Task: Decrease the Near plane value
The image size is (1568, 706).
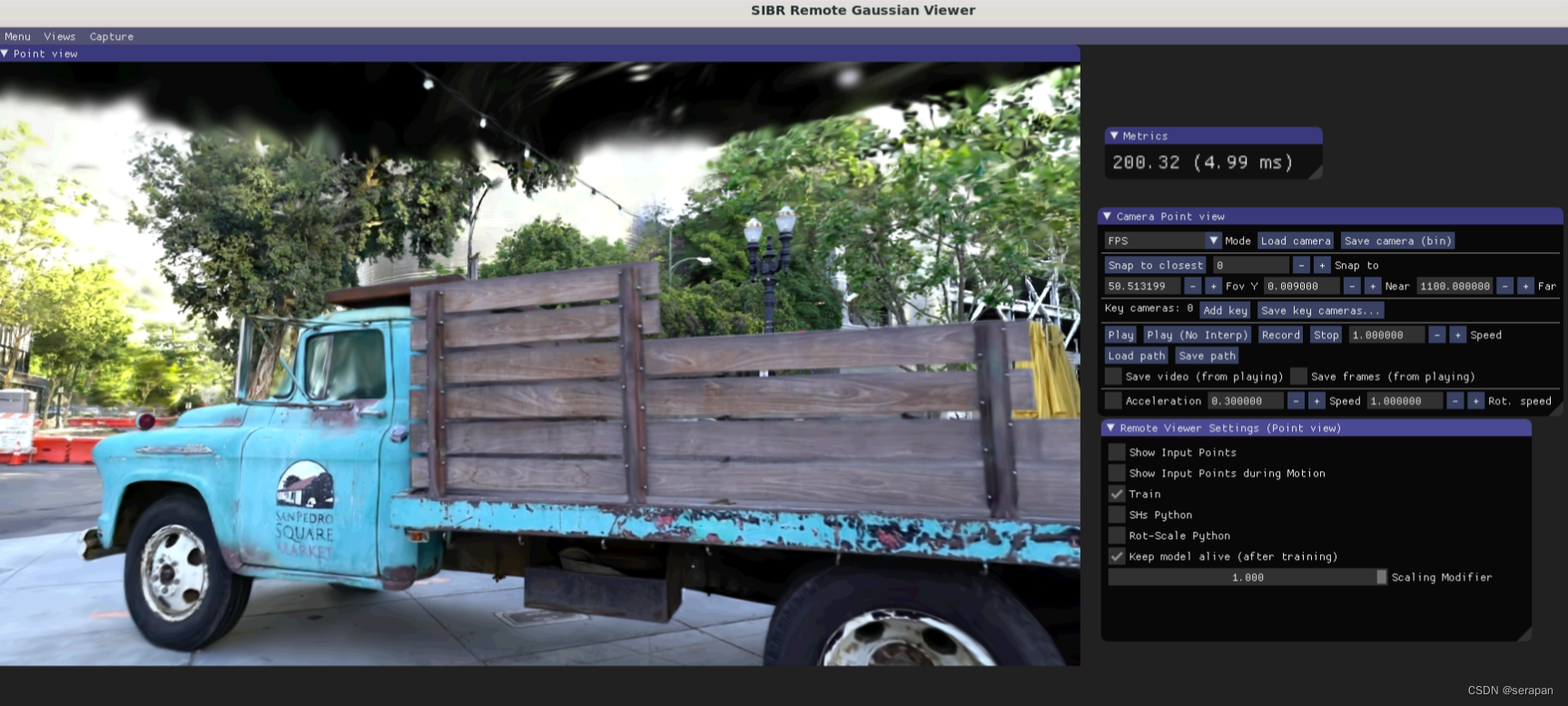Action: pyautogui.click(x=1352, y=286)
